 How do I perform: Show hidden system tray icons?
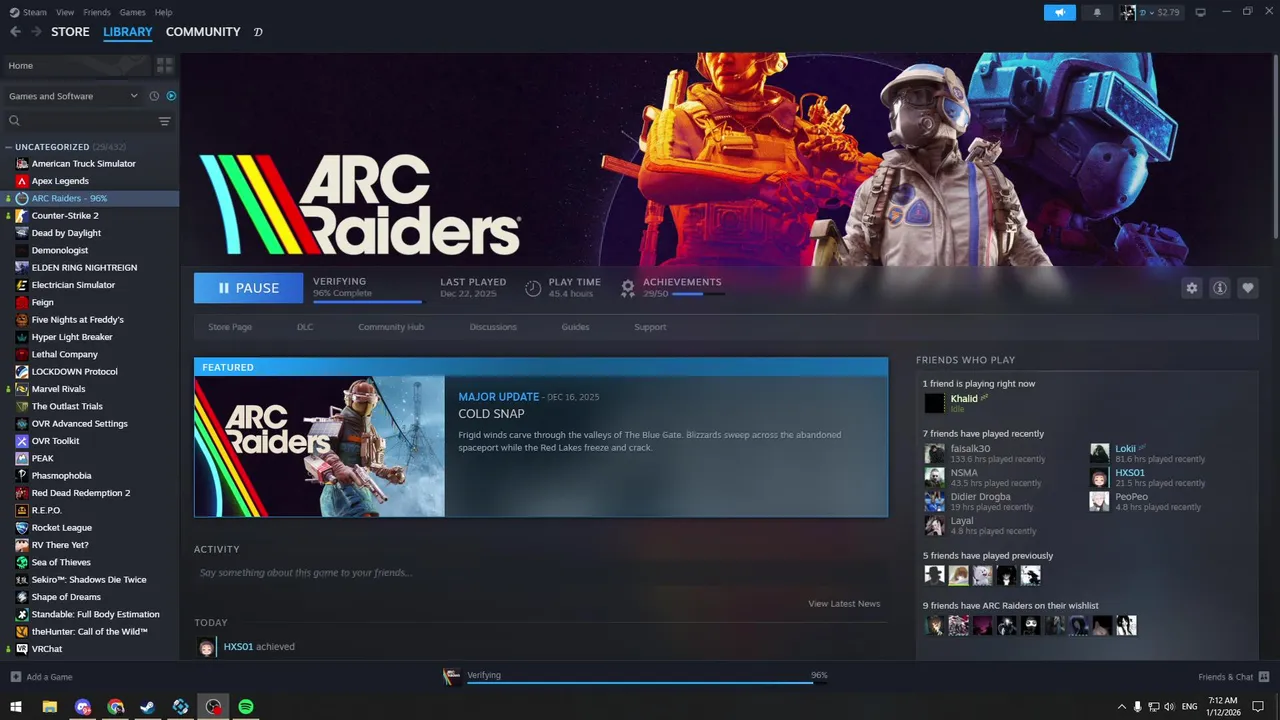click(x=1121, y=707)
